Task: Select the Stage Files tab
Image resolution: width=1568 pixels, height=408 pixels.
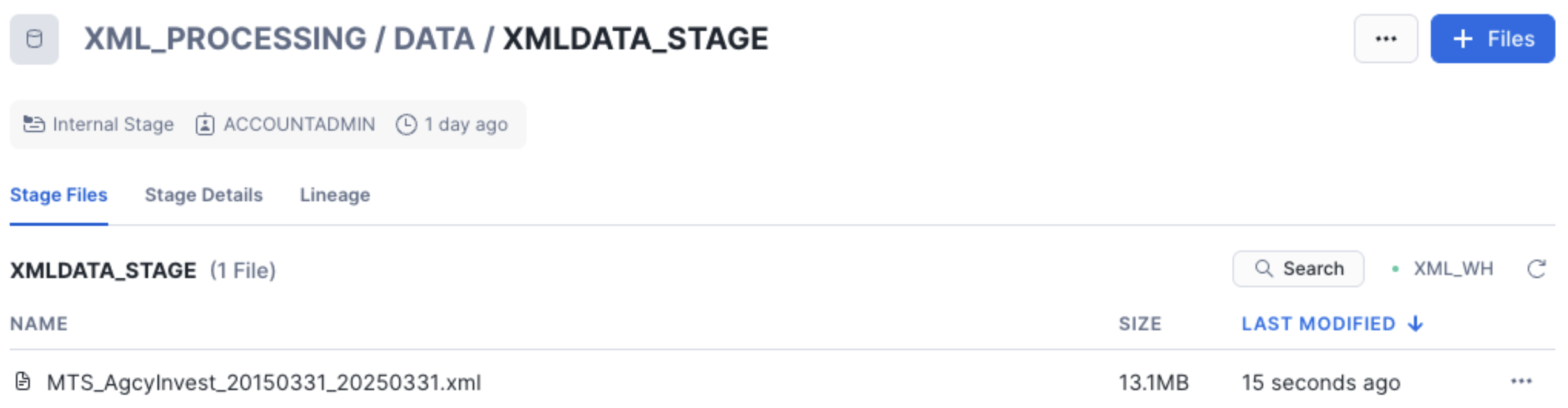Action: 59,195
